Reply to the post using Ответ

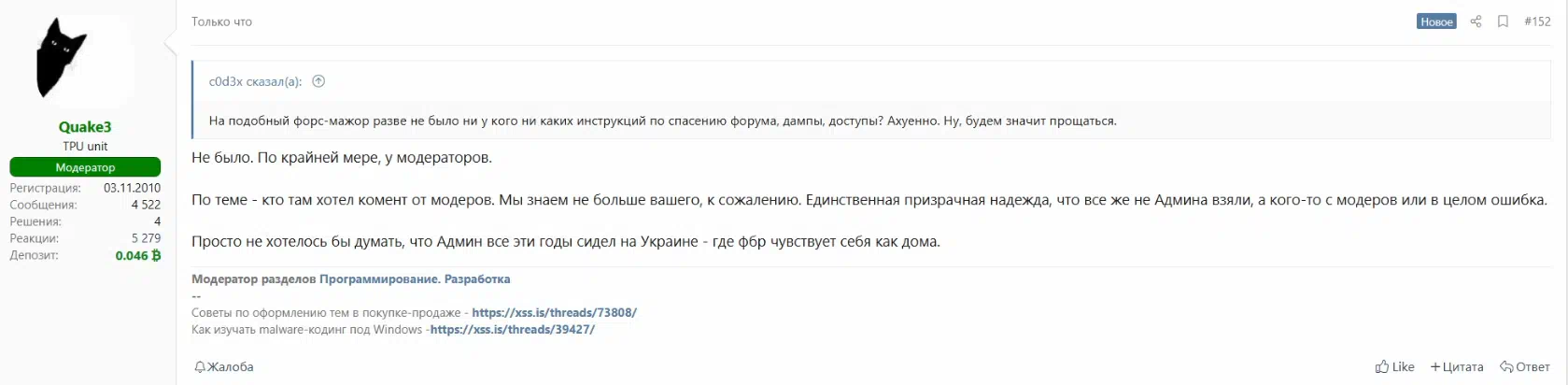click(1525, 367)
